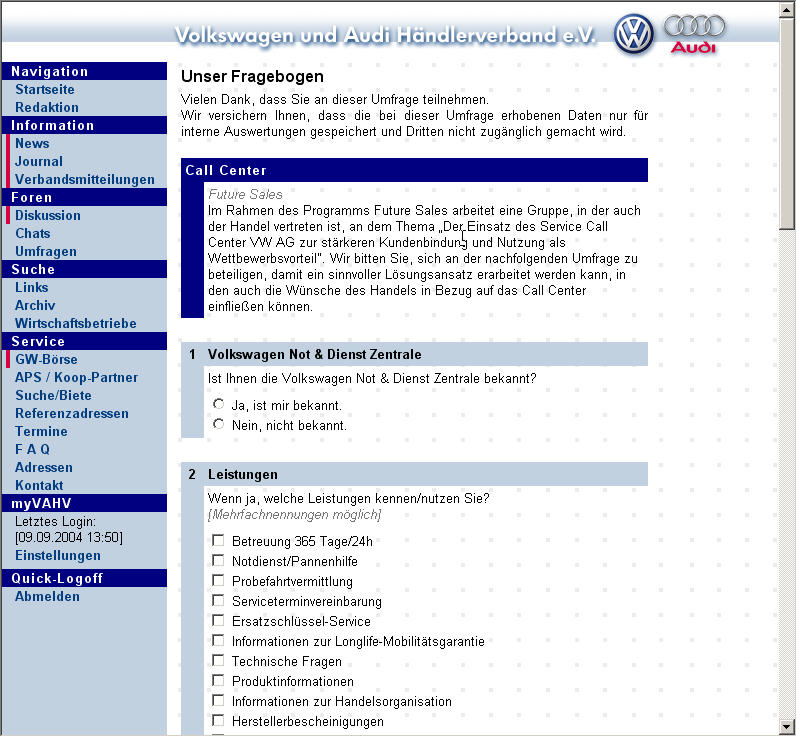Click the Information section header
Viewport: 797px width, 737px height.
[x=84, y=125]
